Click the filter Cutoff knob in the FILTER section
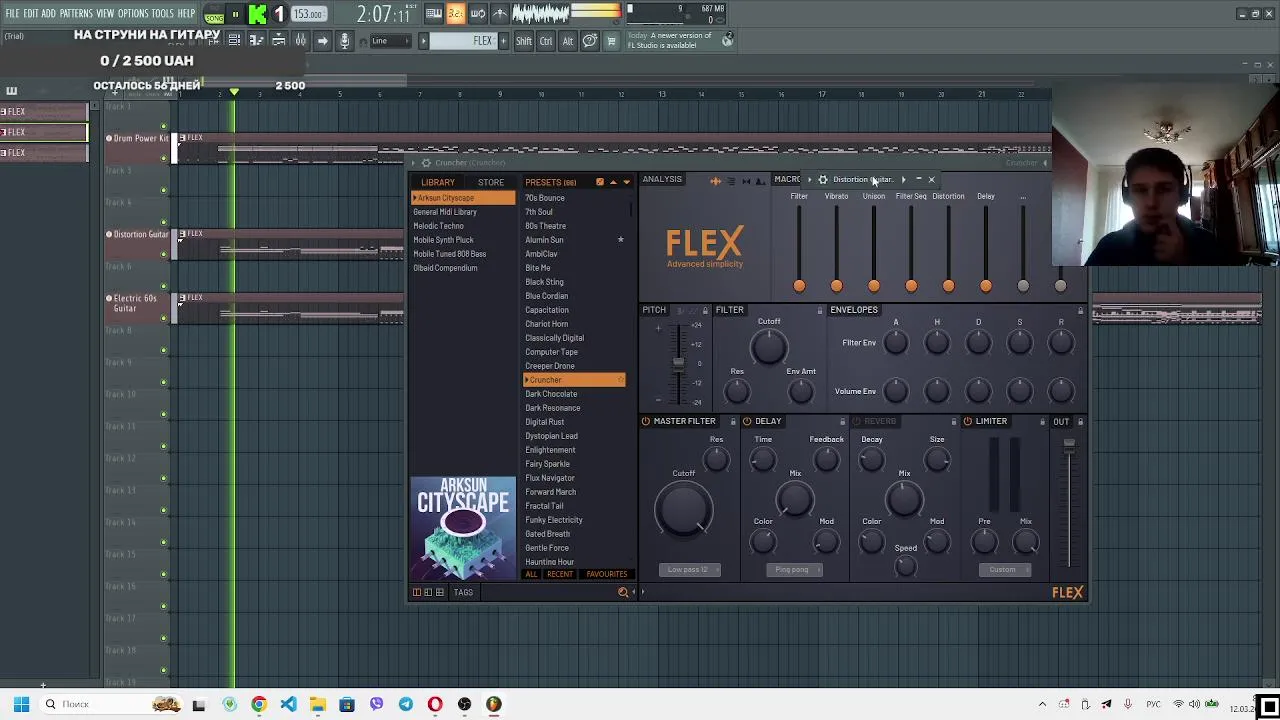1280x720 pixels. [x=769, y=347]
